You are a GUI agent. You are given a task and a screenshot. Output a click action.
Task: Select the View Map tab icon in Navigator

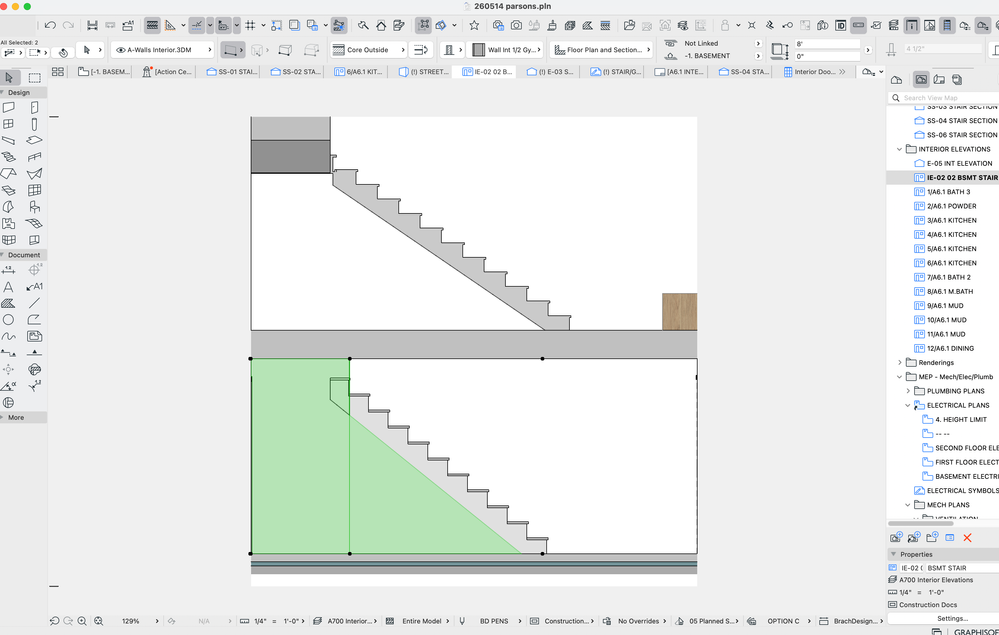coord(921,80)
